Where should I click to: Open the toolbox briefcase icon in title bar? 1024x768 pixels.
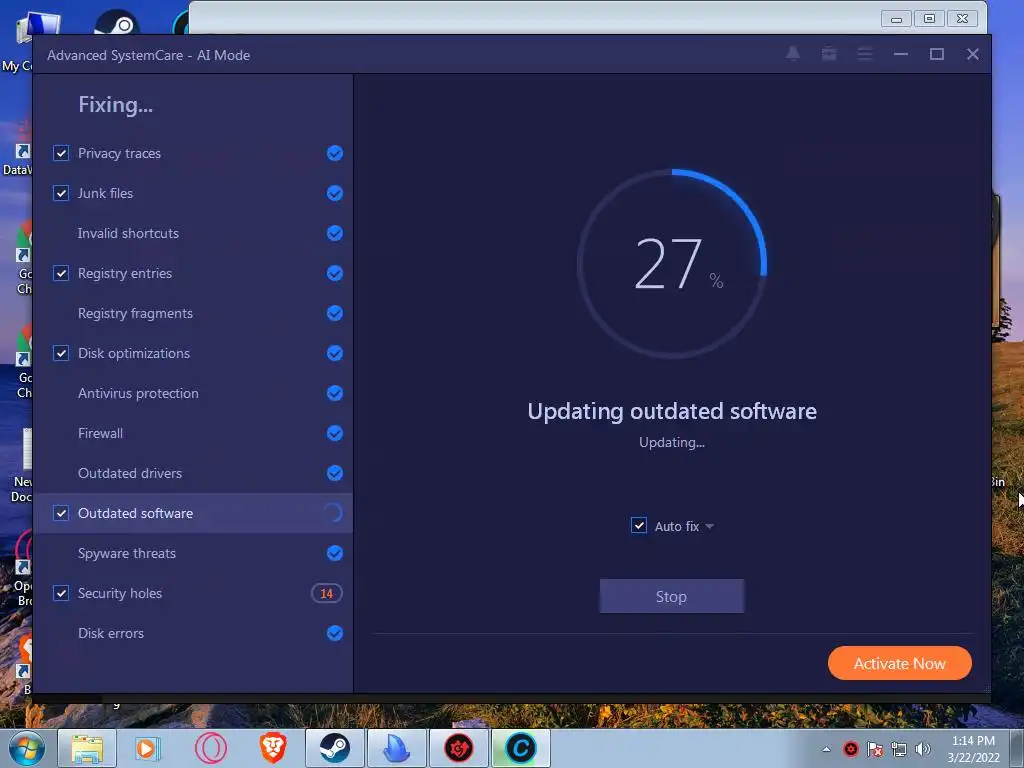click(829, 54)
